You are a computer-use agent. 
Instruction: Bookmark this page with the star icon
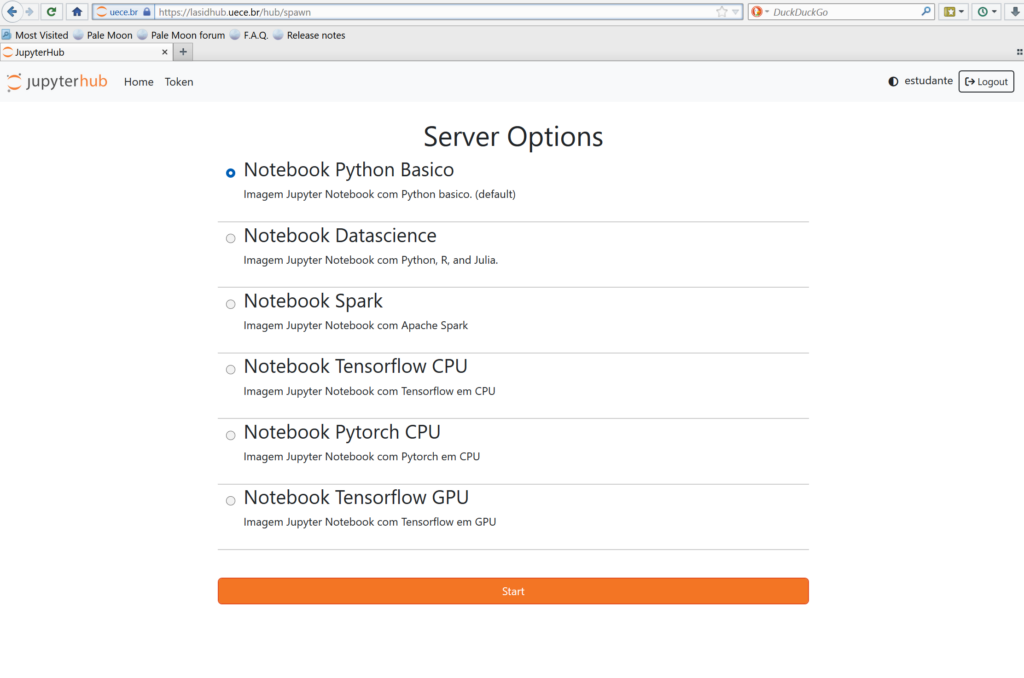point(722,12)
